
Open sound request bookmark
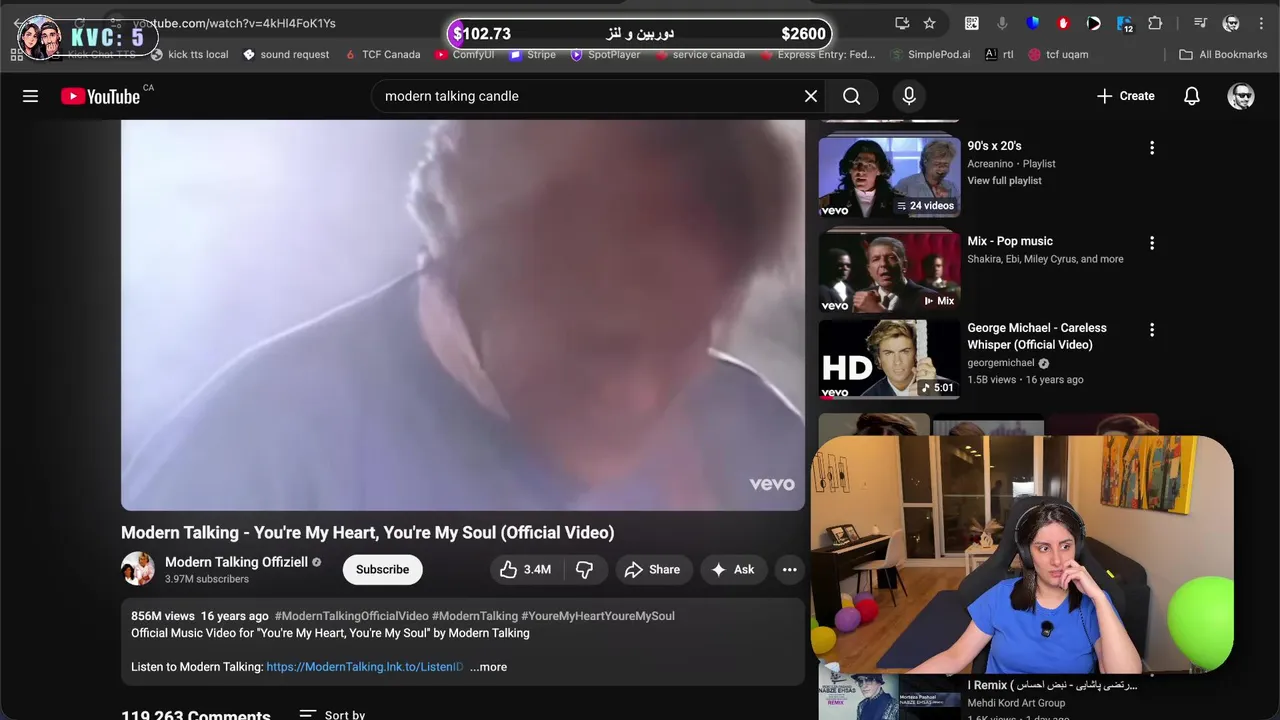pyautogui.click(x=285, y=54)
